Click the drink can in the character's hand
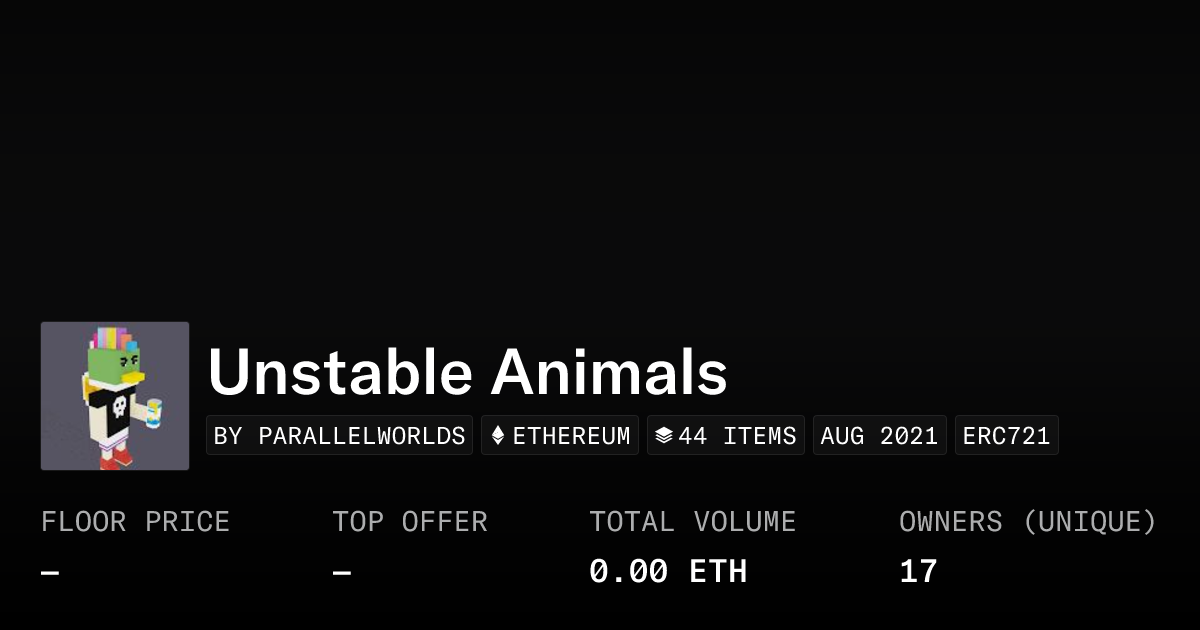This screenshot has width=1200, height=630. (153, 412)
